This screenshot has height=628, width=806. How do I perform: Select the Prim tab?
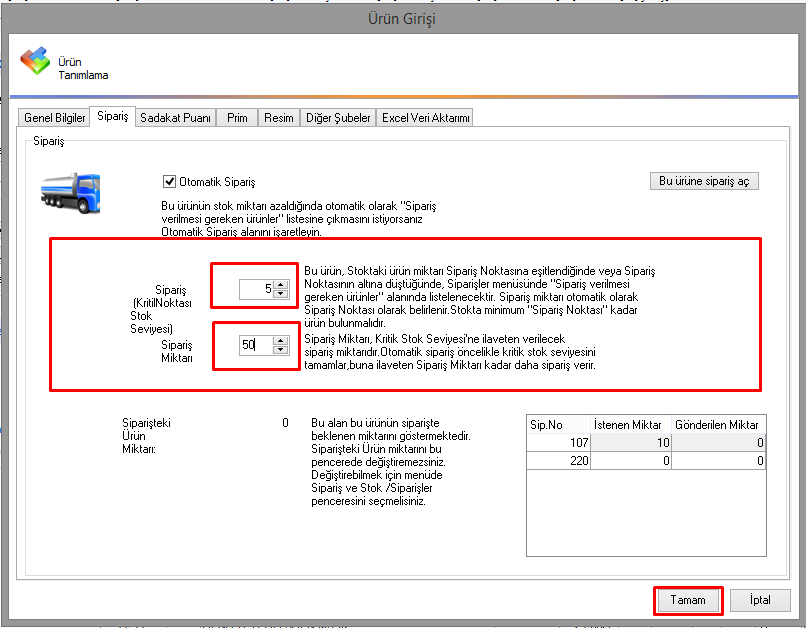pos(237,118)
